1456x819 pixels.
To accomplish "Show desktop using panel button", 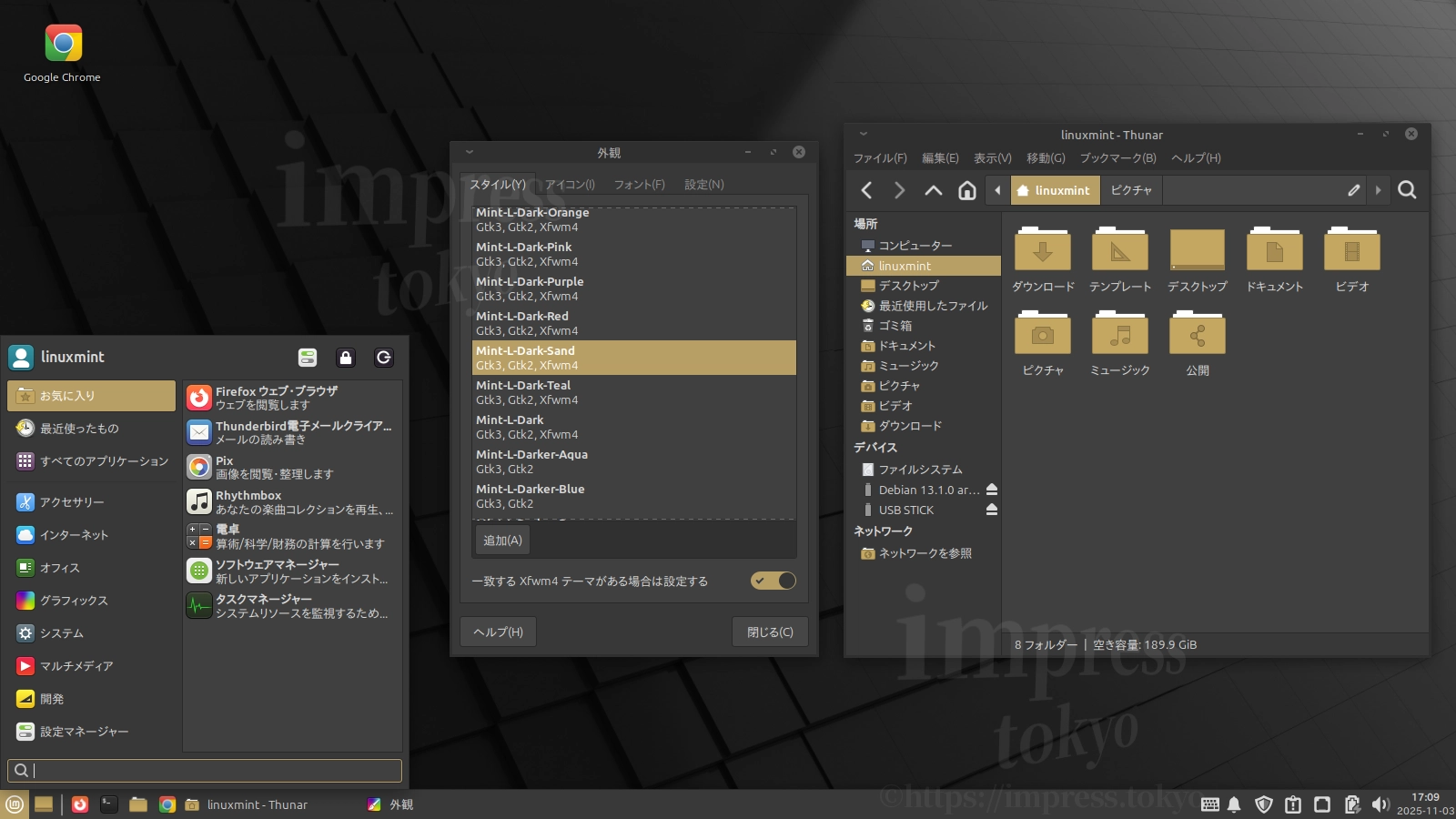I will point(44,804).
